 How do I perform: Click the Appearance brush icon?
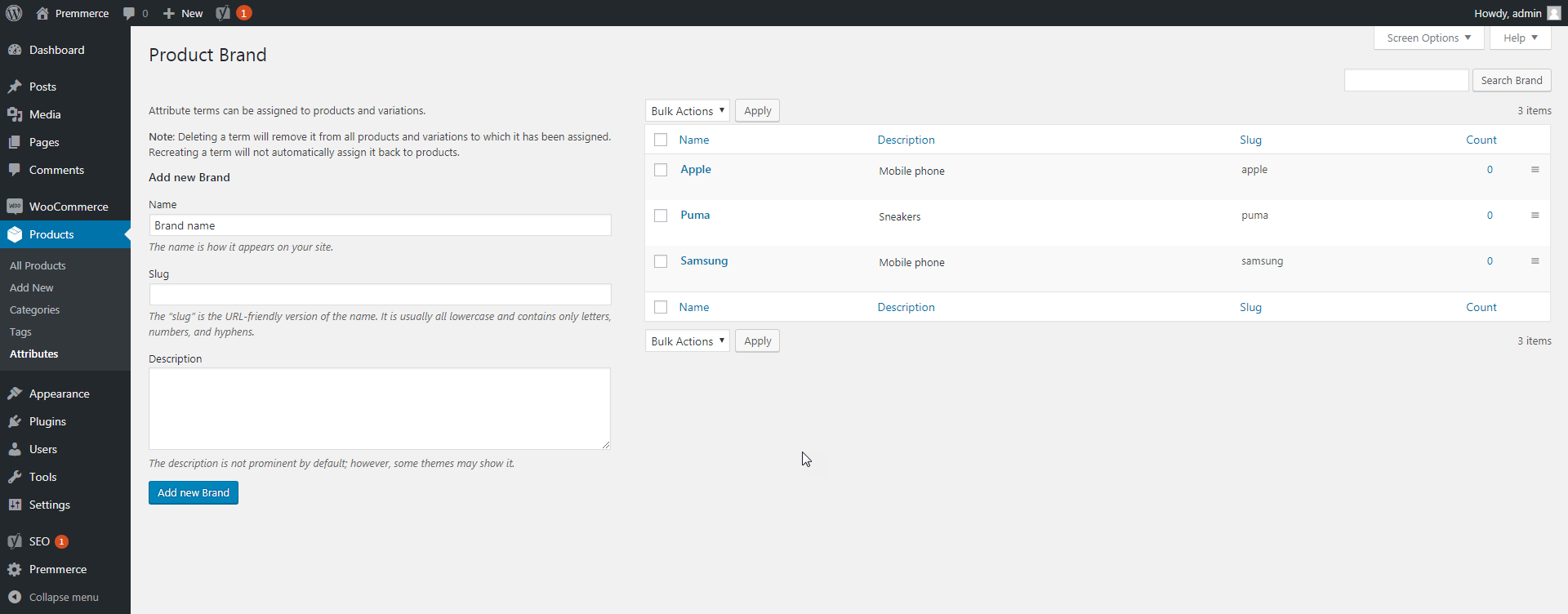pyautogui.click(x=15, y=394)
